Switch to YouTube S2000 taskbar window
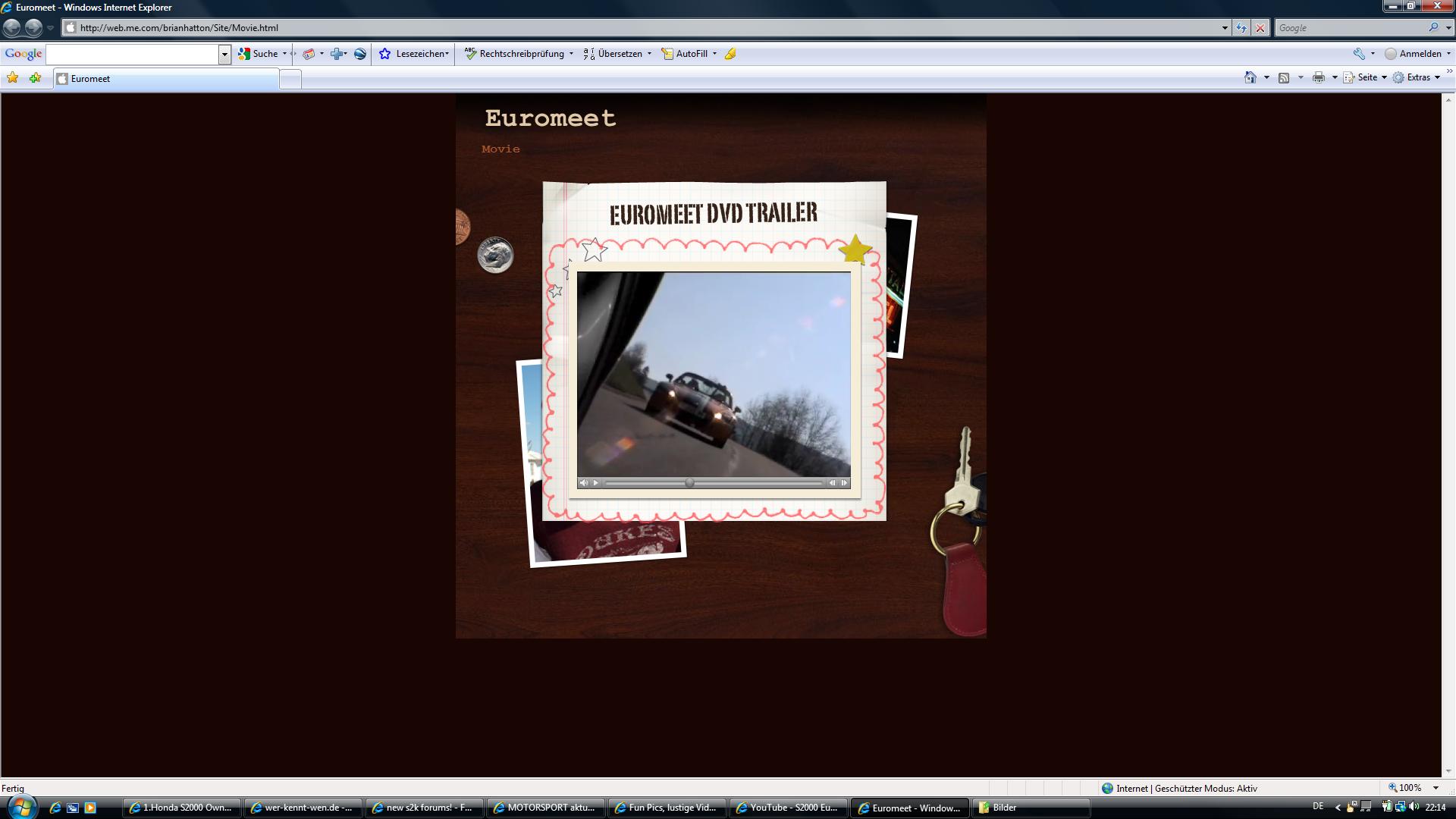 pos(787,808)
